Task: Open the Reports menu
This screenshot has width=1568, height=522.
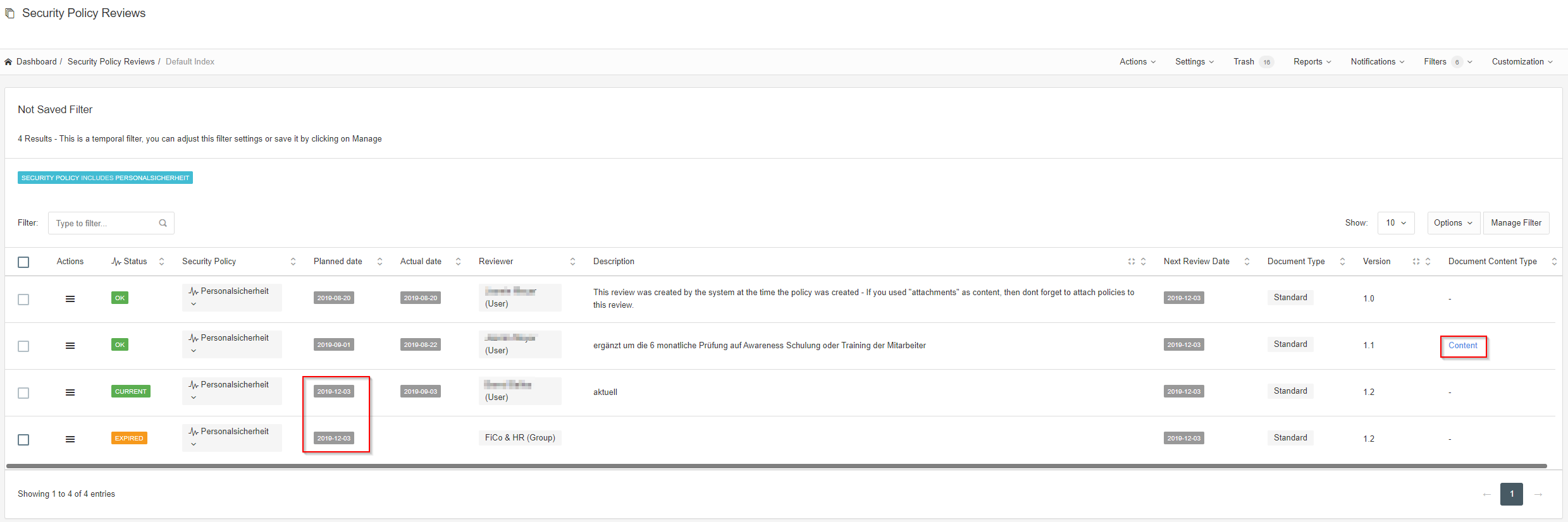Action: [x=1312, y=62]
